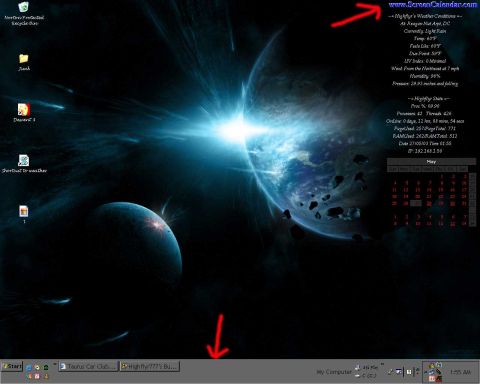This screenshot has height=384, width=480.
Task: Expand the Quick Launch overflow chevron
Action: [54, 364]
